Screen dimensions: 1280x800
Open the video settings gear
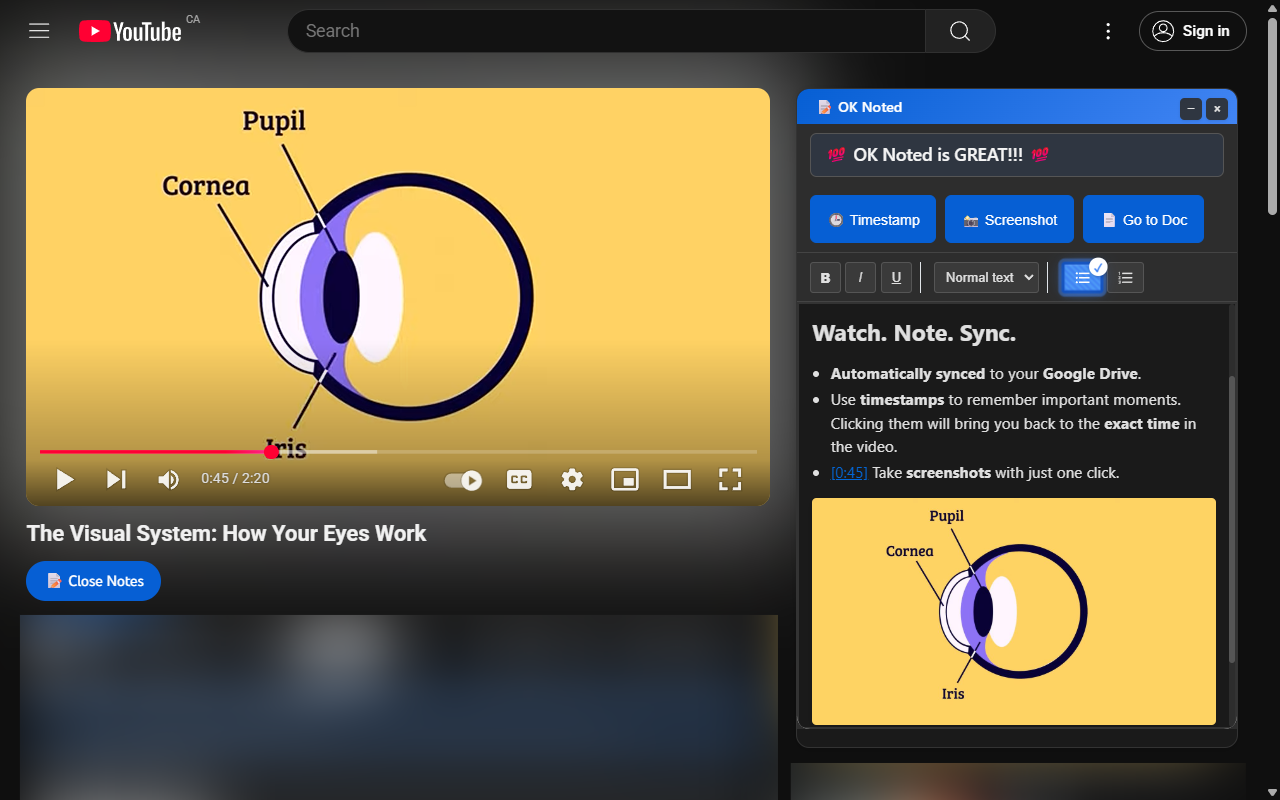point(572,480)
